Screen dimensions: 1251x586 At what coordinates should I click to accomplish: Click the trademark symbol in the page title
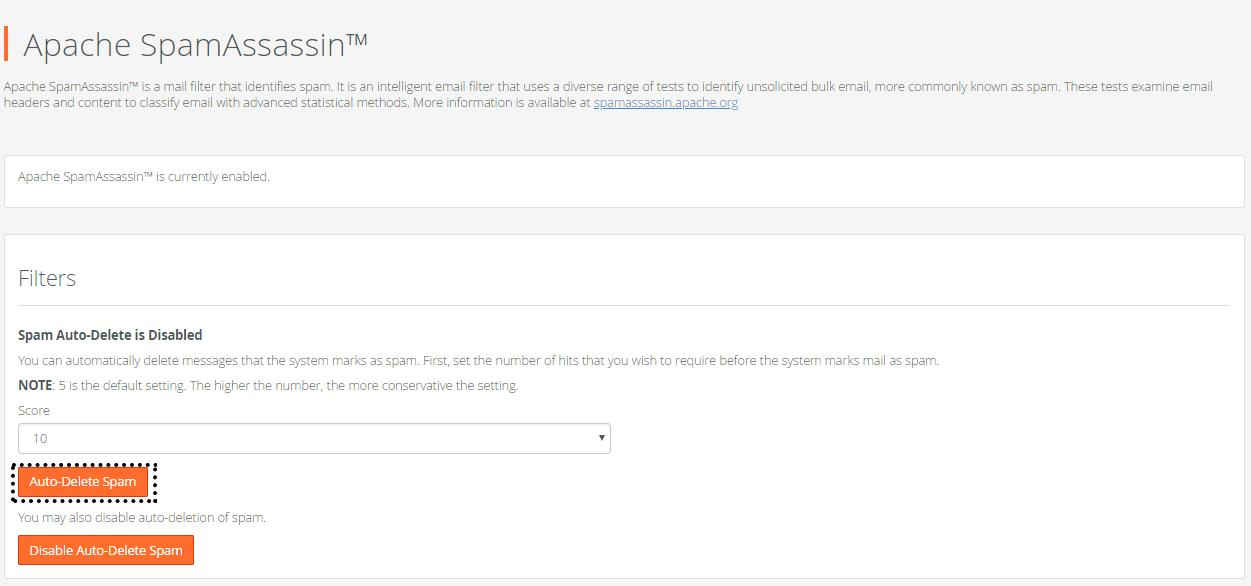pyautogui.click(x=357, y=40)
